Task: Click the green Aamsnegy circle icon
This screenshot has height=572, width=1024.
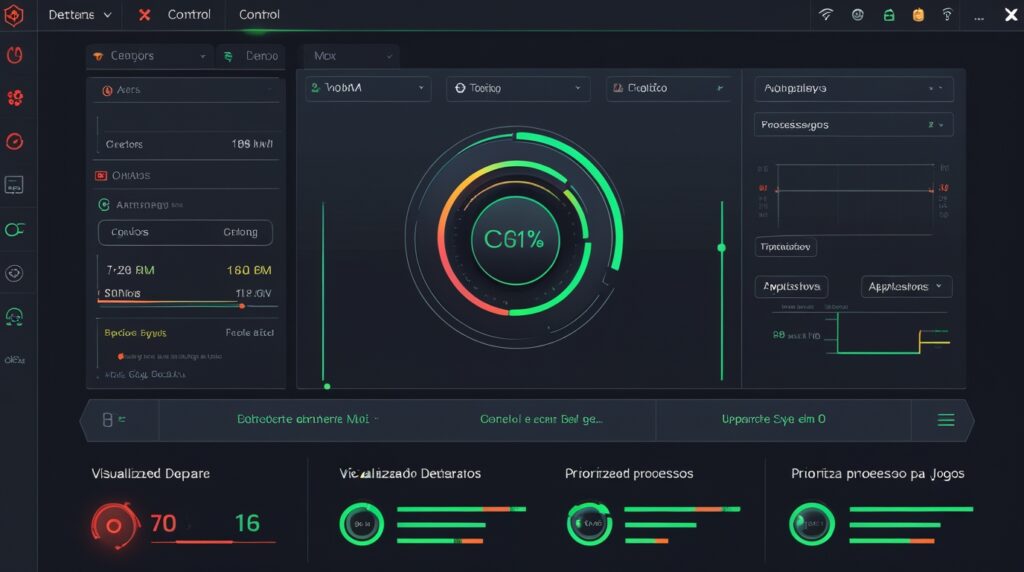Action: 104,204
